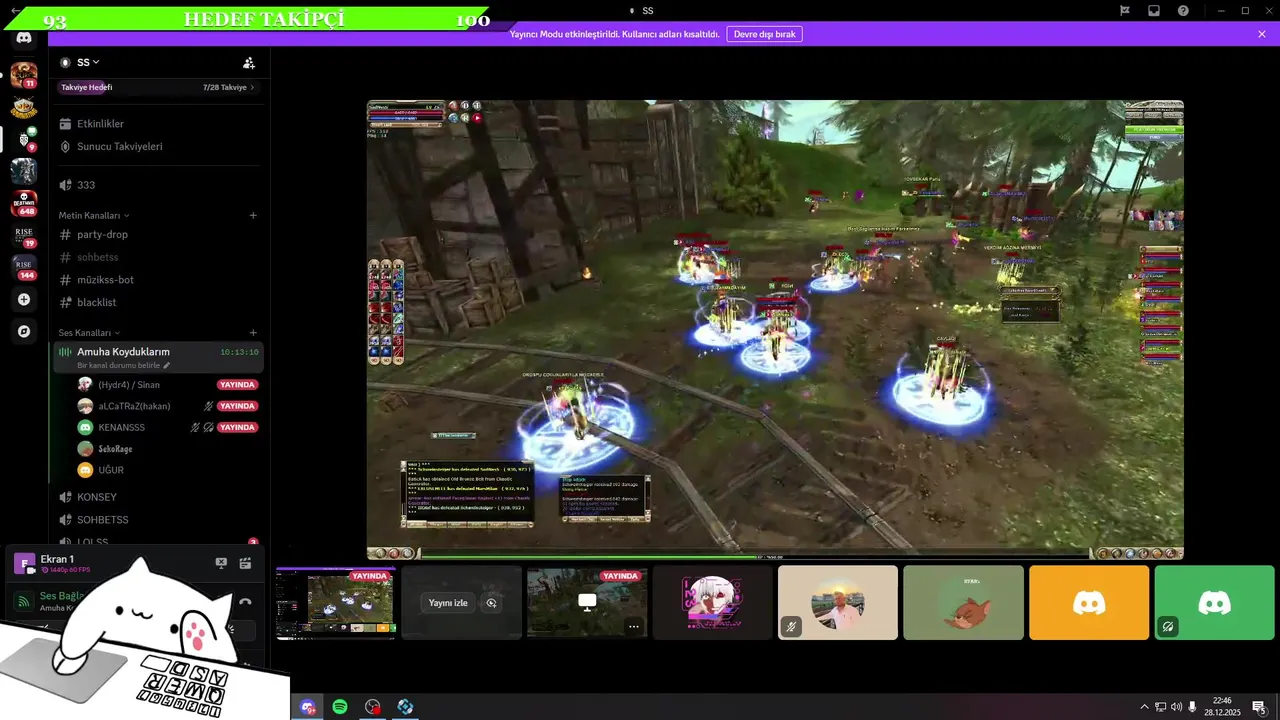Open RISE server with 144 badge
The width and height of the screenshot is (1280, 720).
[24, 267]
